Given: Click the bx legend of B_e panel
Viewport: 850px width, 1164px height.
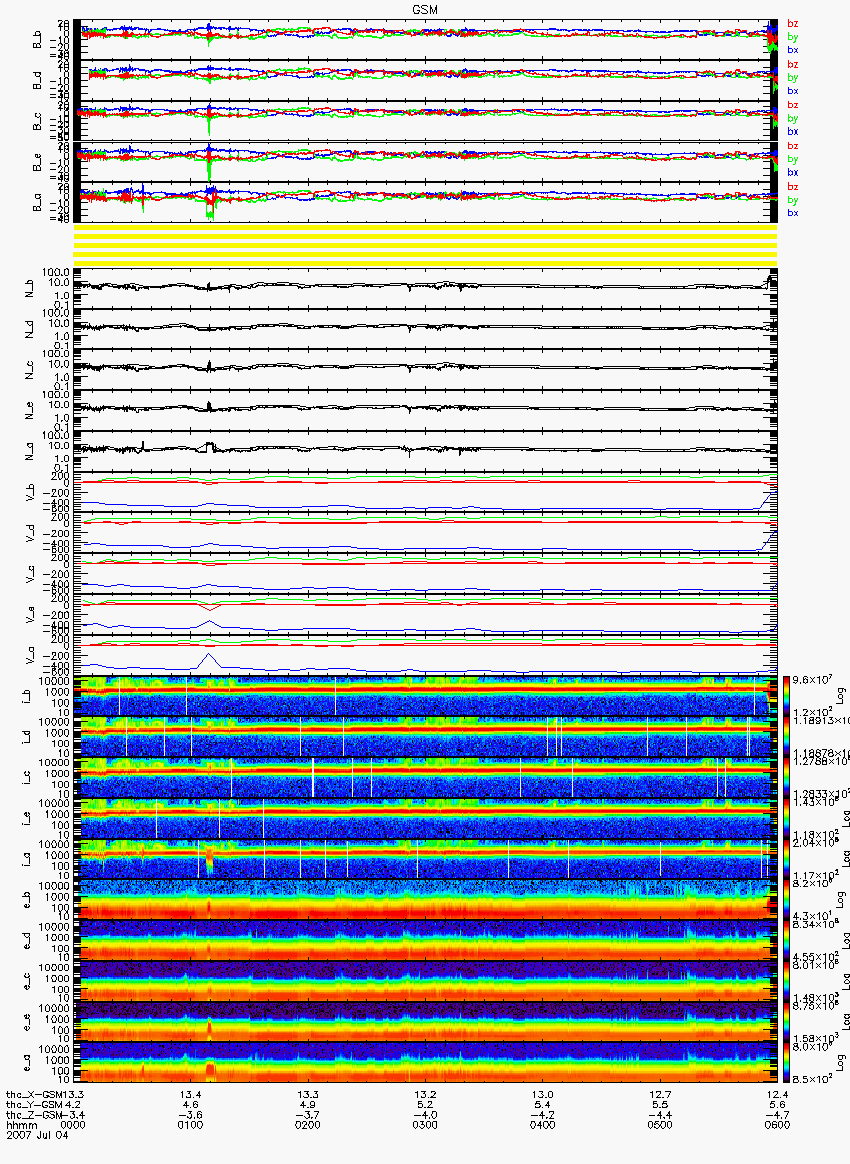Looking at the screenshot, I should (x=793, y=172).
